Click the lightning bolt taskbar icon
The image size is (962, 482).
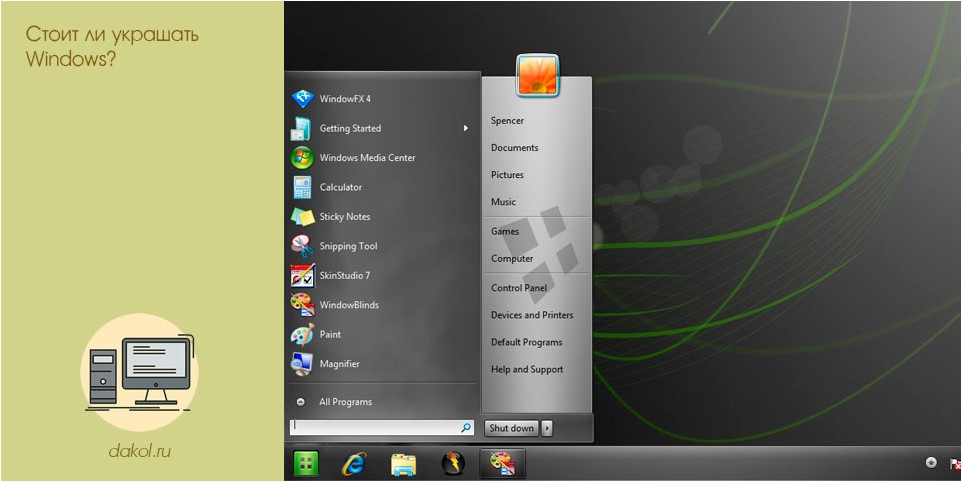[453, 464]
